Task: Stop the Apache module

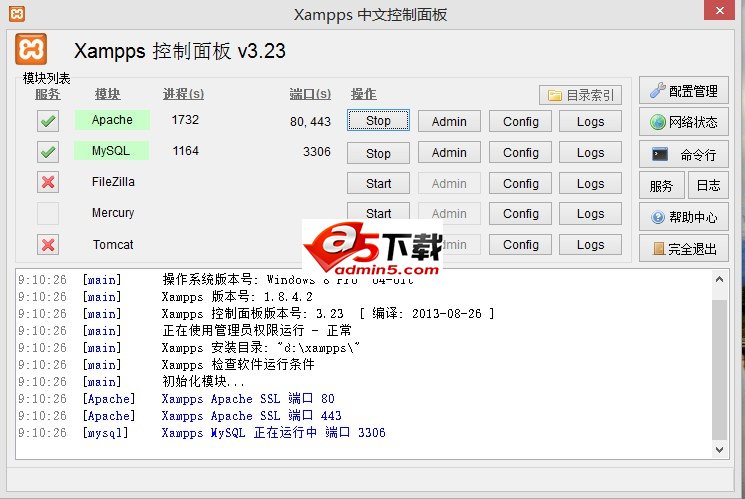Action: click(378, 121)
